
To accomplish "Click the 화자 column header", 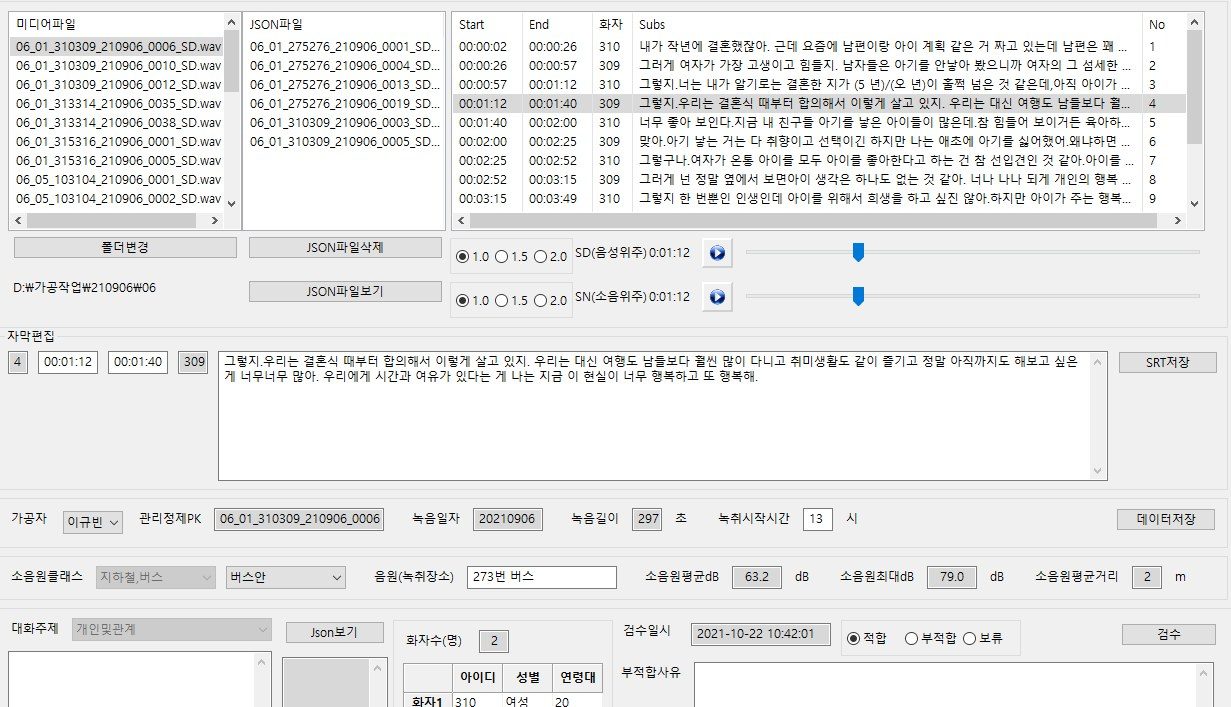I will (x=612, y=24).
